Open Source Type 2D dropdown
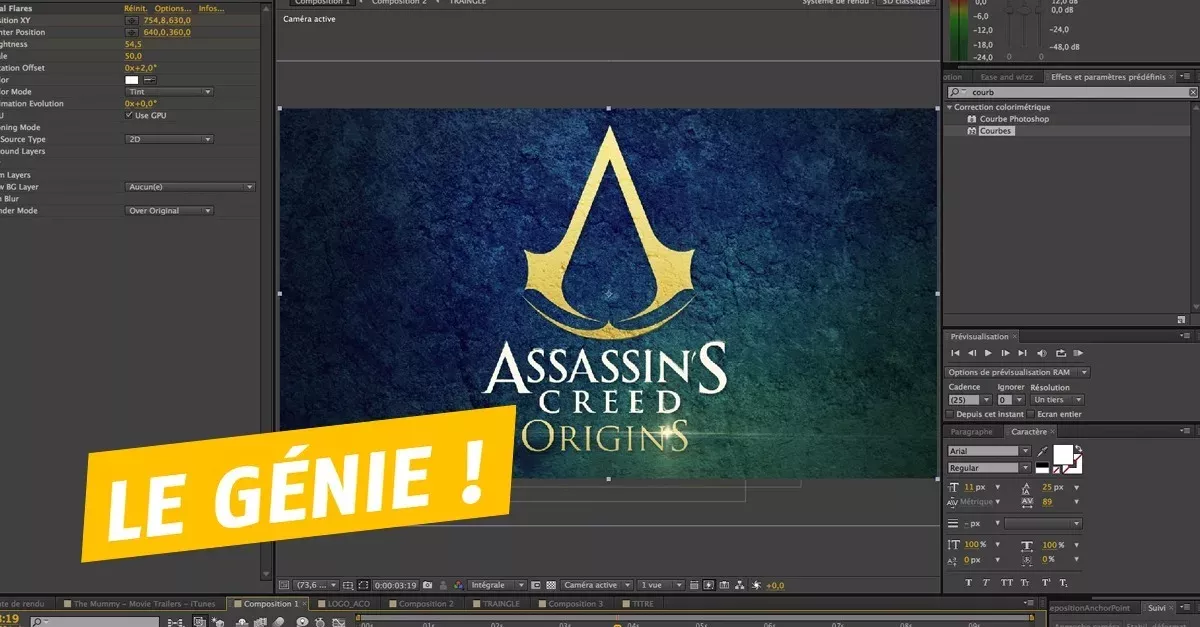 [x=169, y=140]
